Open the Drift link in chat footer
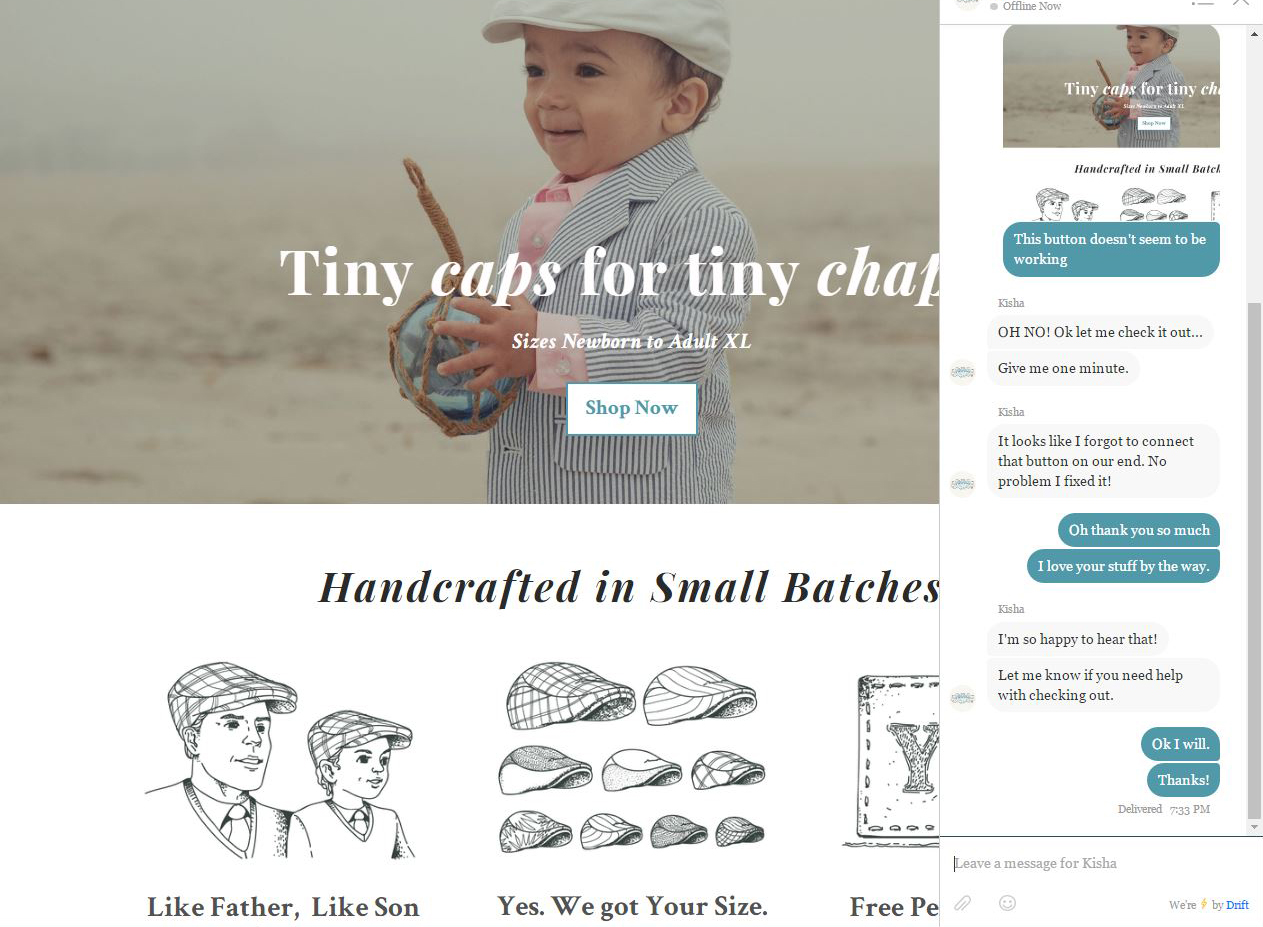The width and height of the screenshot is (1263, 927). click(1237, 905)
